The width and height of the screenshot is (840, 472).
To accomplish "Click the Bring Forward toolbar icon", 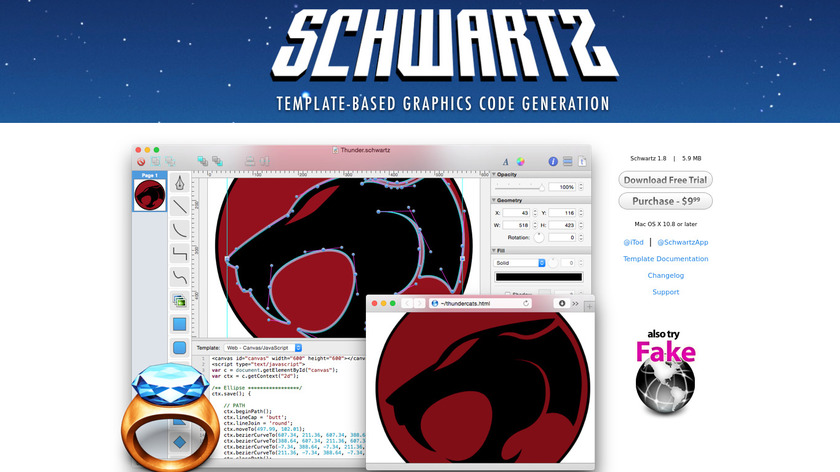I will tap(202, 161).
